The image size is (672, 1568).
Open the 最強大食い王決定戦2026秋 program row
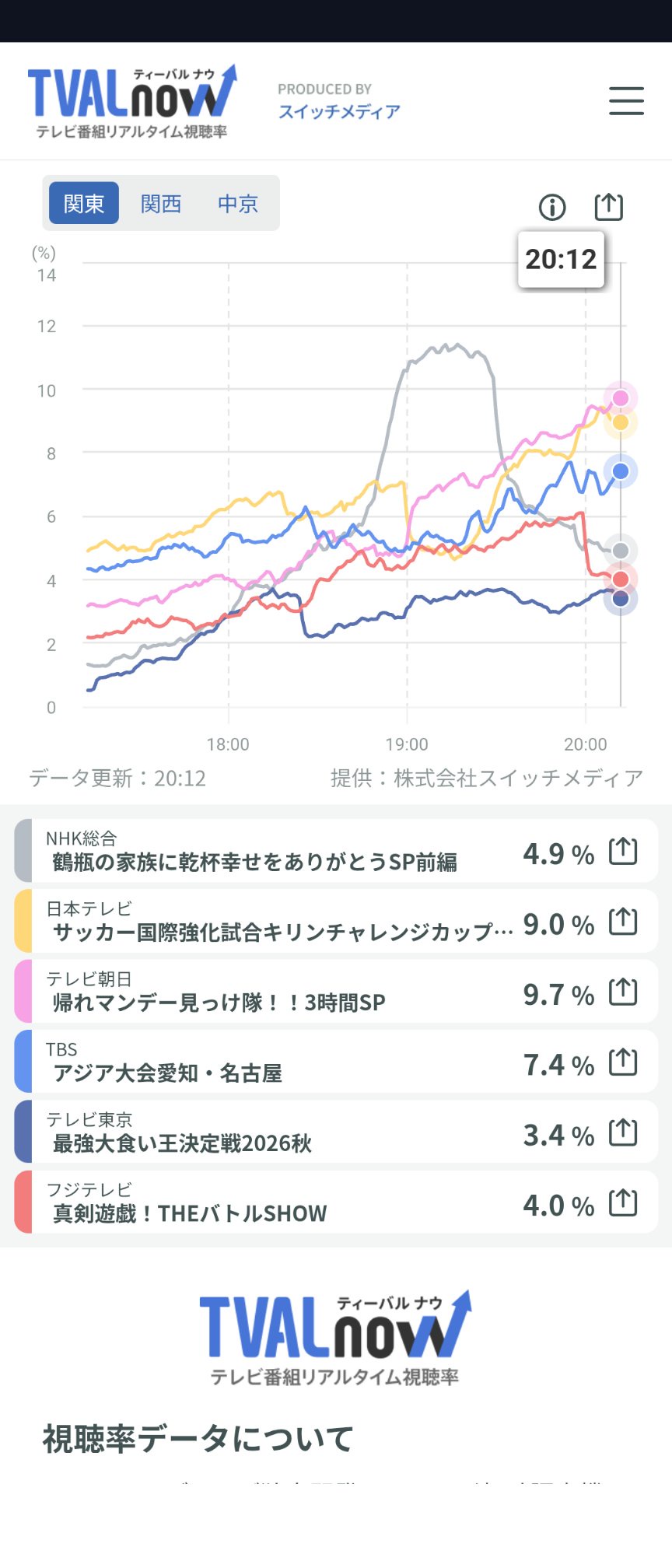pyautogui.click(x=336, y=1132)
